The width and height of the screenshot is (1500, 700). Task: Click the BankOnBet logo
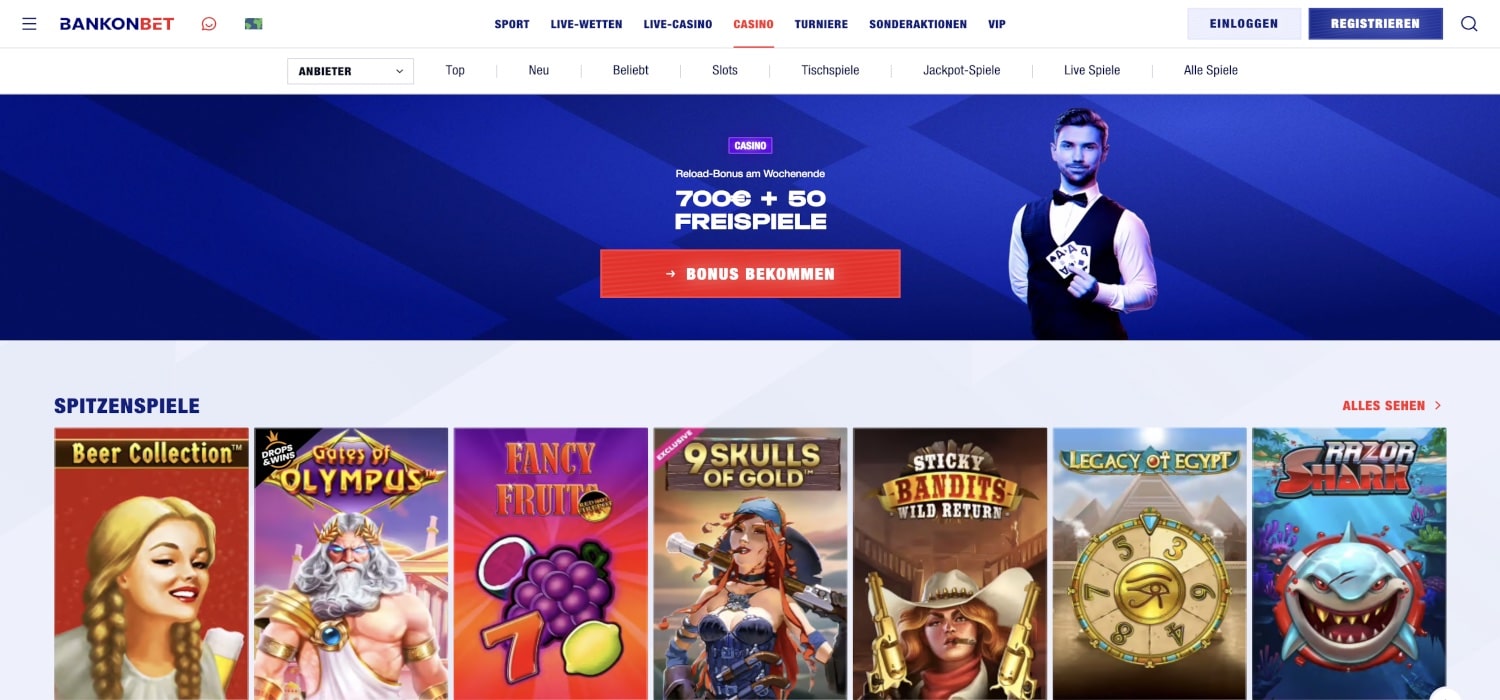tap(117, 24)
